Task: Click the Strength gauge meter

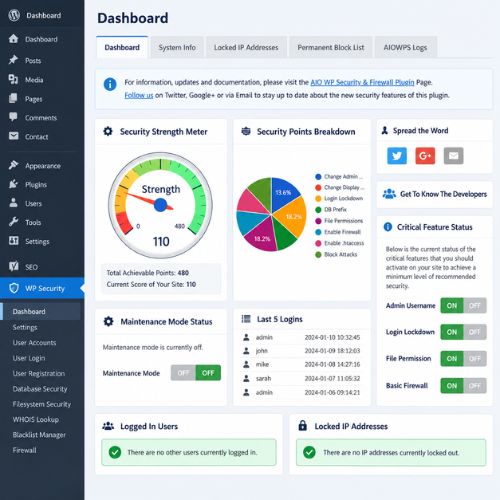Action: tap(160, 205)
